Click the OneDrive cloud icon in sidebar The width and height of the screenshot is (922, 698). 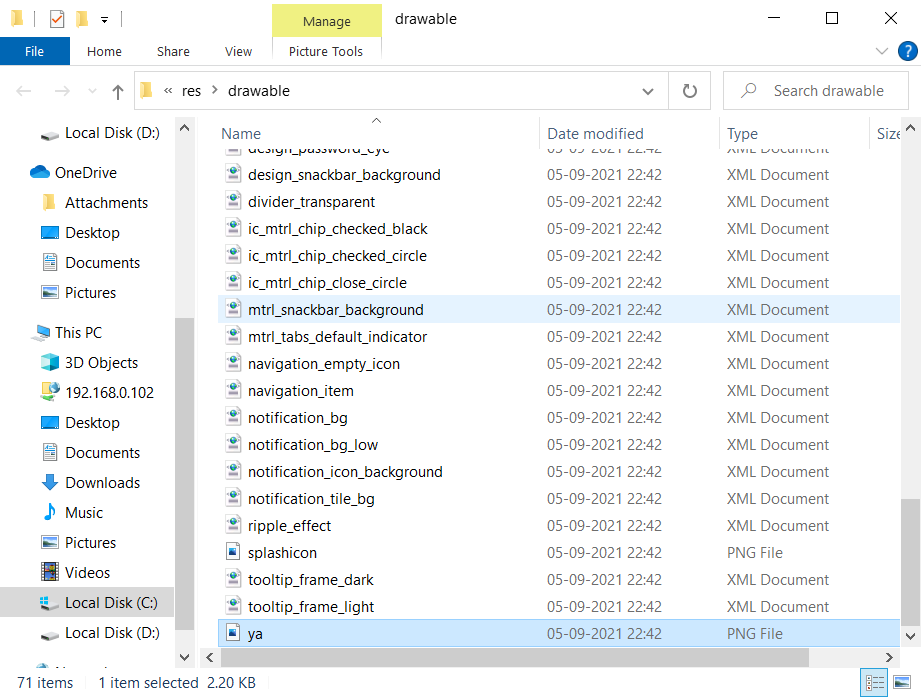[x=40, y=173]
